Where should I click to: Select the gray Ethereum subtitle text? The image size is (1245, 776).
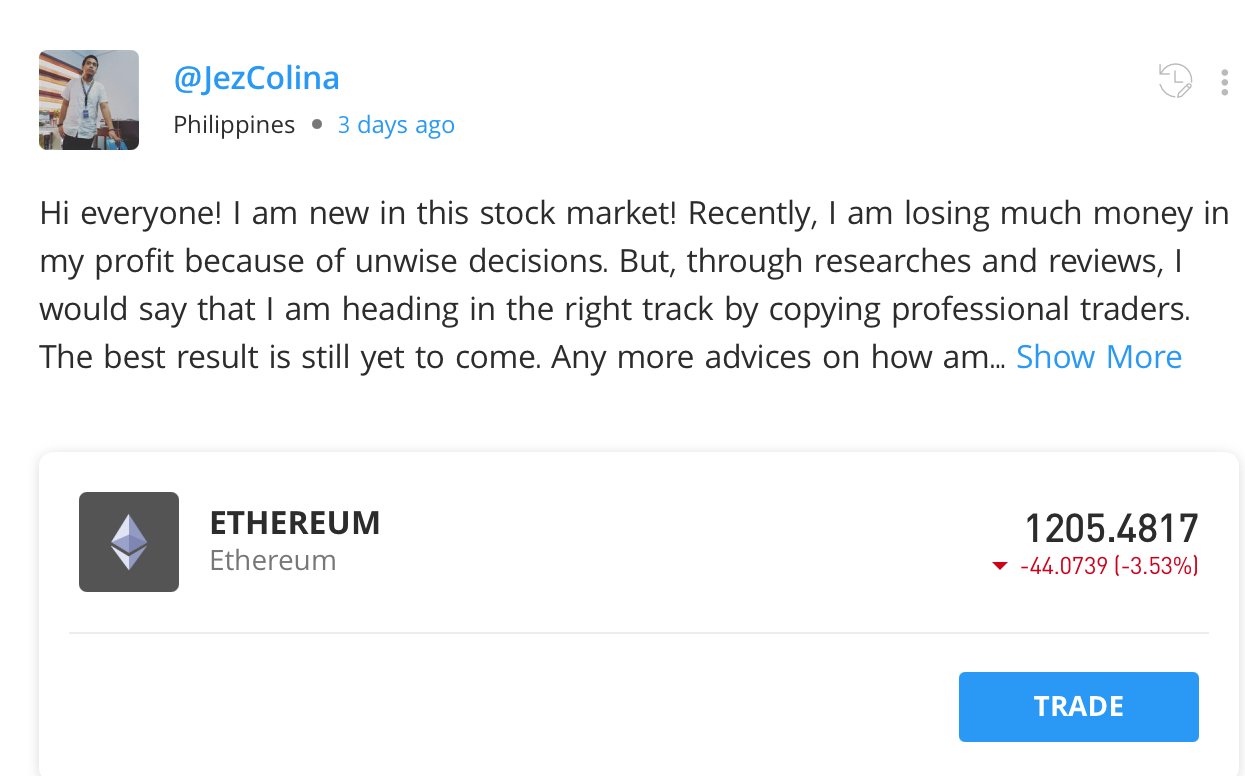(272, 560)
